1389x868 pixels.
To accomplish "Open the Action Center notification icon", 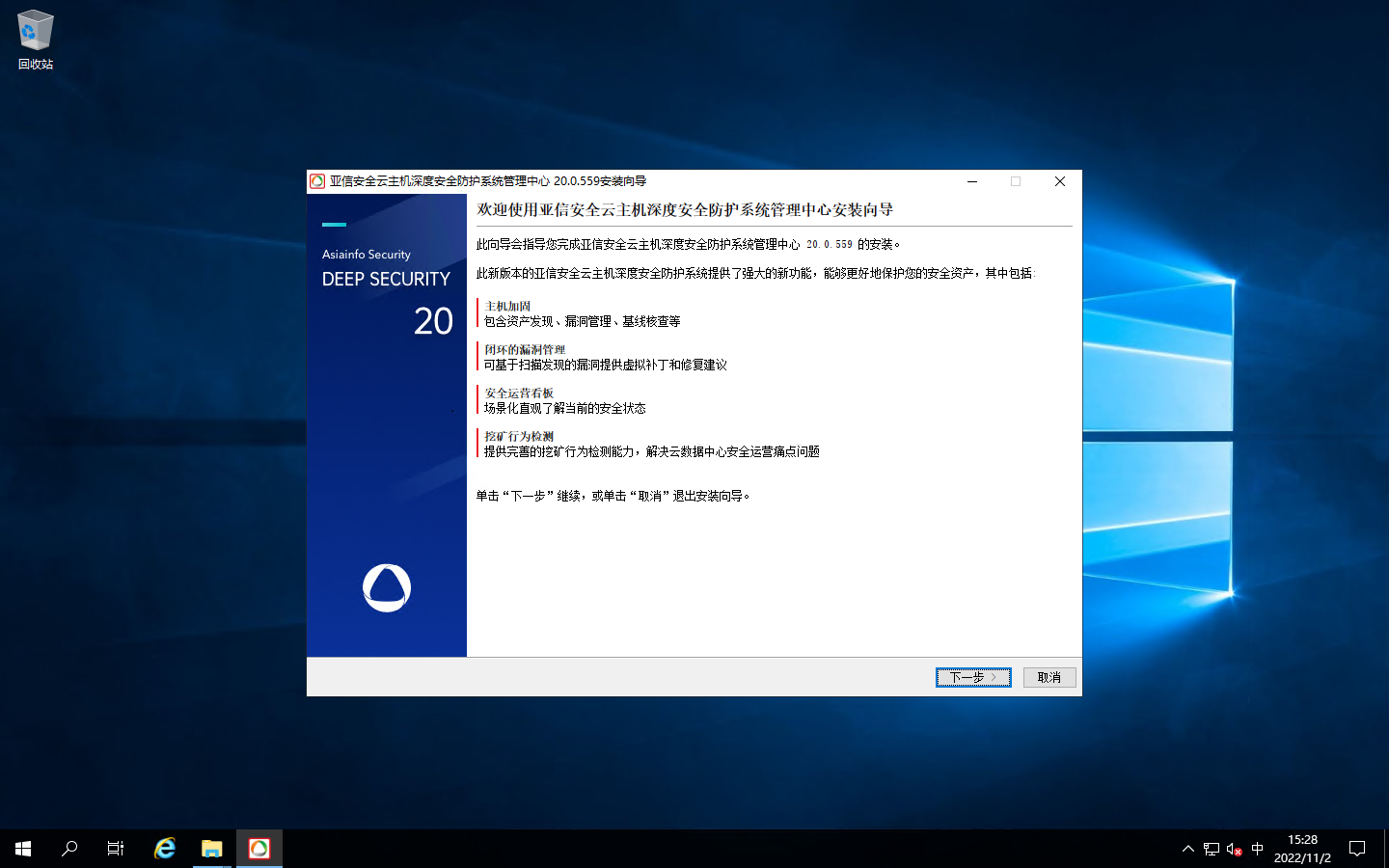I will [1357, 849].
